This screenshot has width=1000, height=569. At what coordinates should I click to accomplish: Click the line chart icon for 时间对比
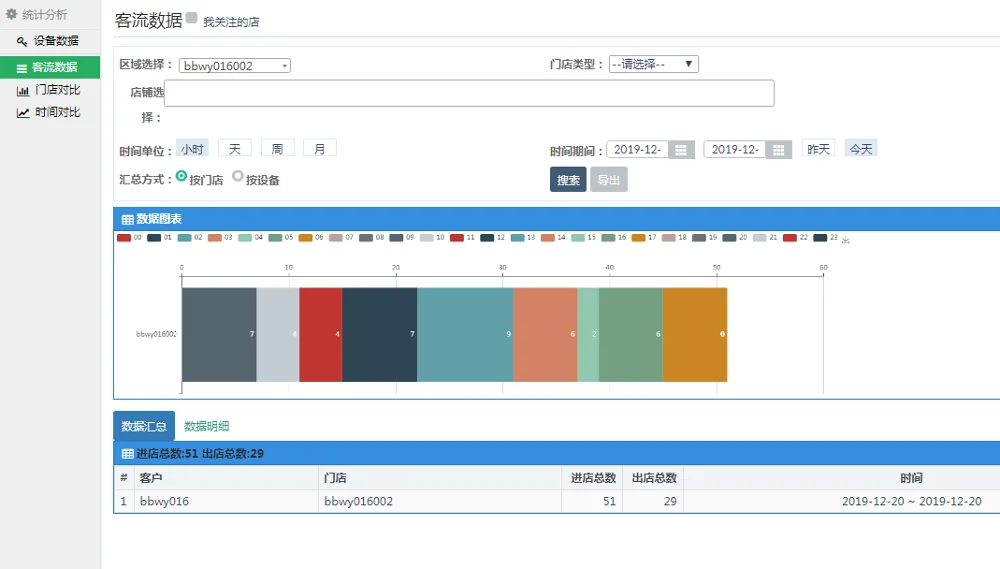23,113
